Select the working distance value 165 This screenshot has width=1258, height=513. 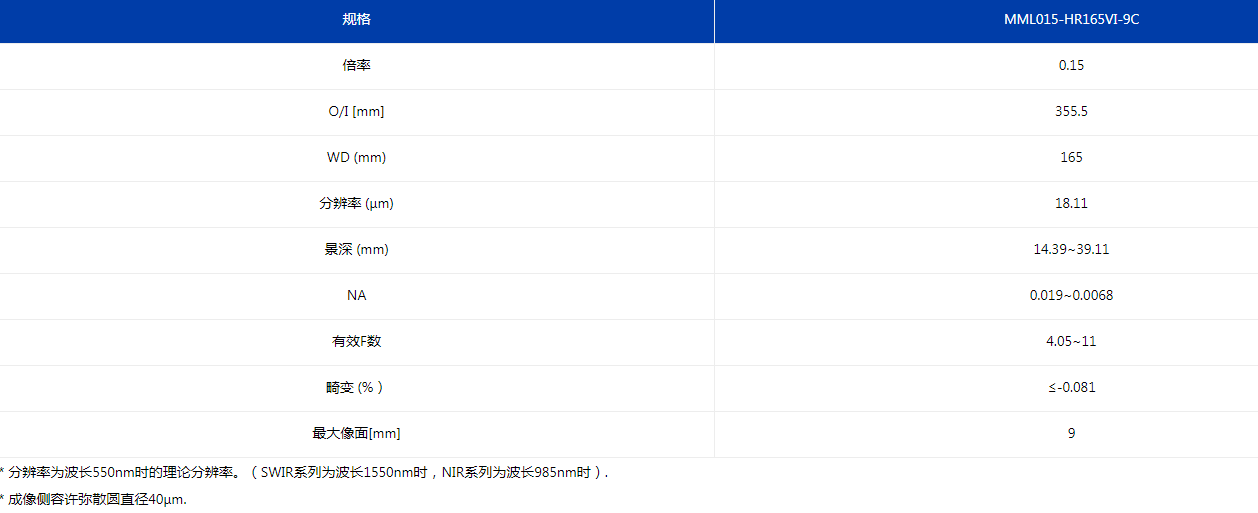pyautogui.click(x=1071, y=157)
